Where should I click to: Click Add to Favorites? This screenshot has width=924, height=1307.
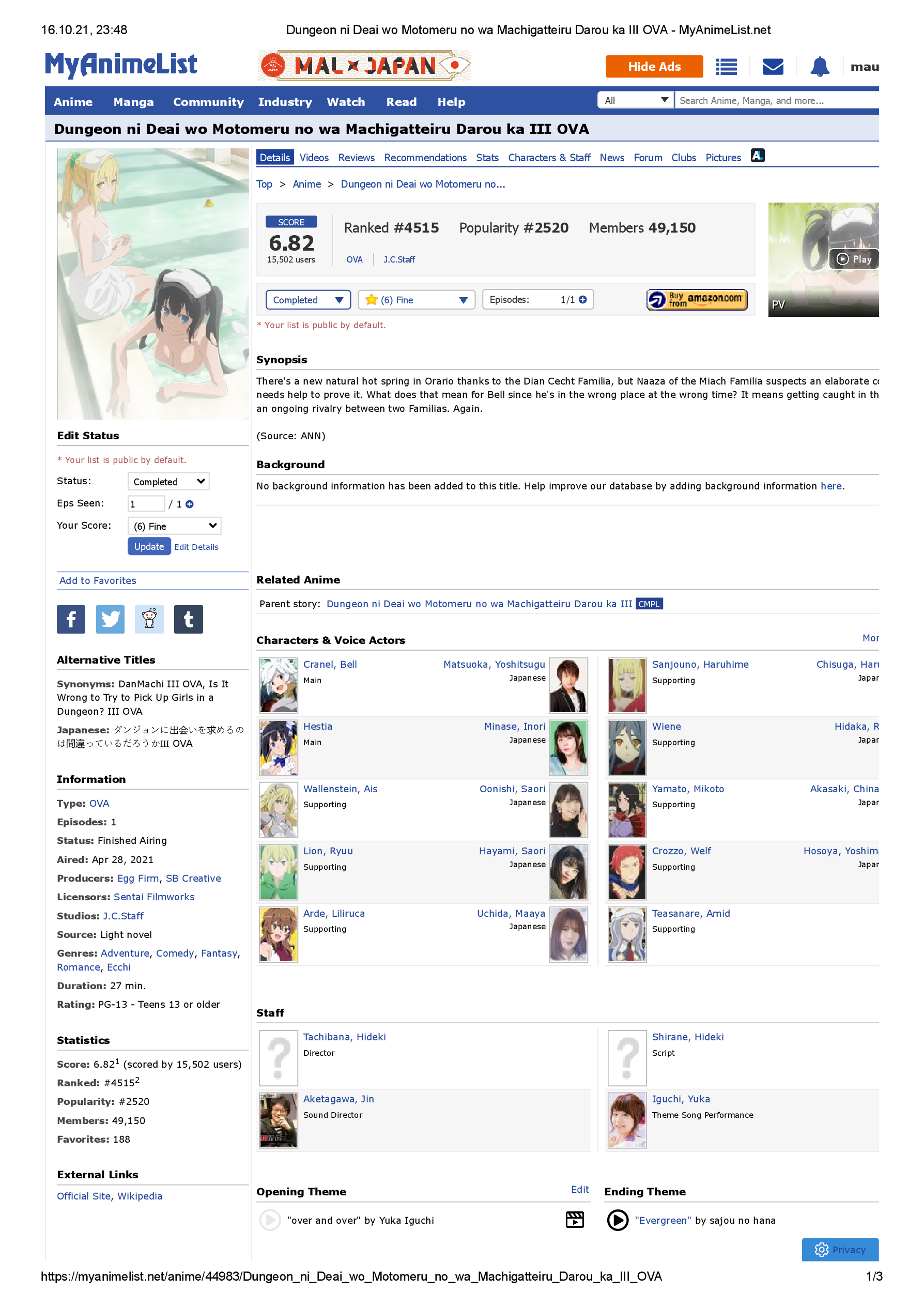point(98,581)
